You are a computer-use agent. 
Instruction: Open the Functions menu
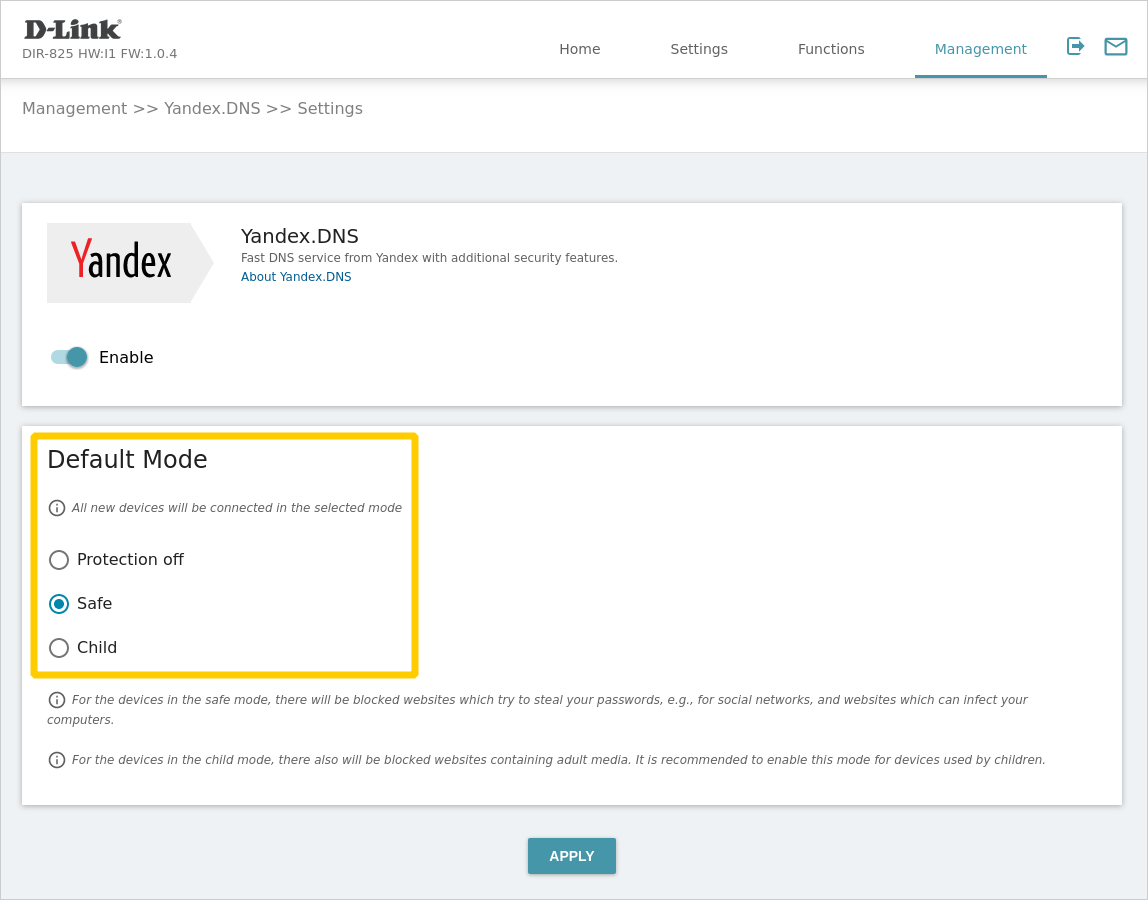831,49
